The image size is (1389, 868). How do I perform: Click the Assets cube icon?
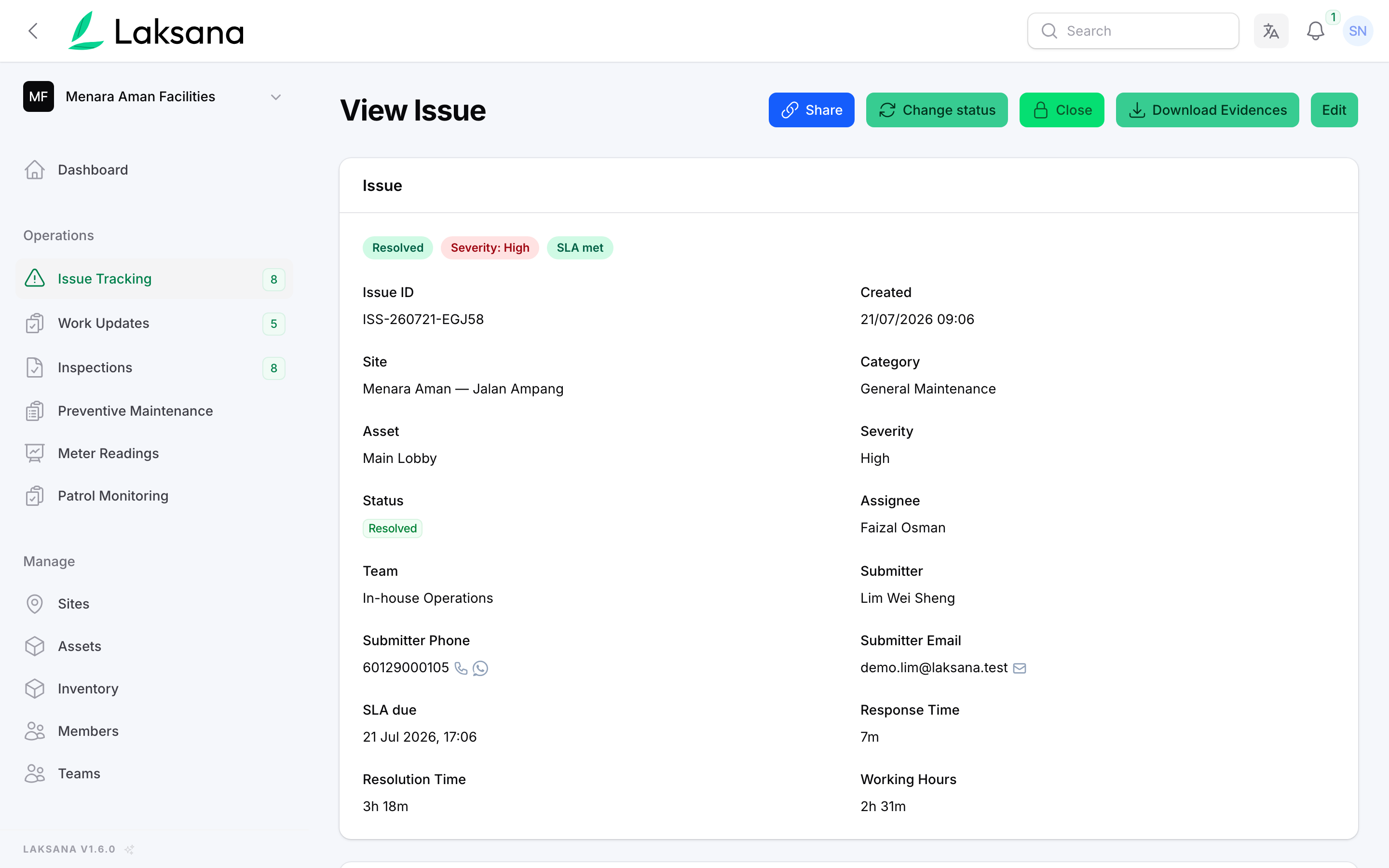click(34, 646)
